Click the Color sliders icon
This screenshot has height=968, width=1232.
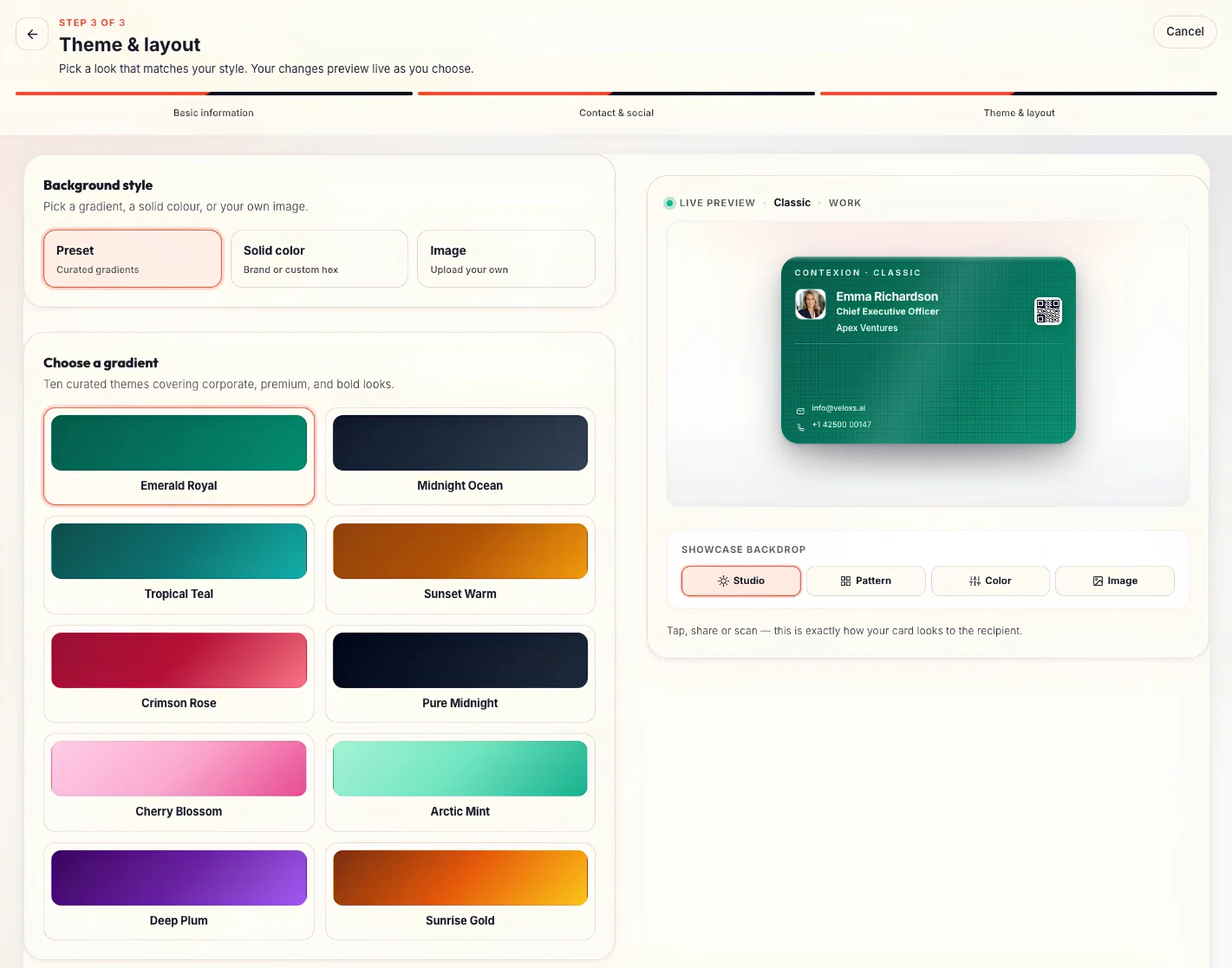click(975, 581)
